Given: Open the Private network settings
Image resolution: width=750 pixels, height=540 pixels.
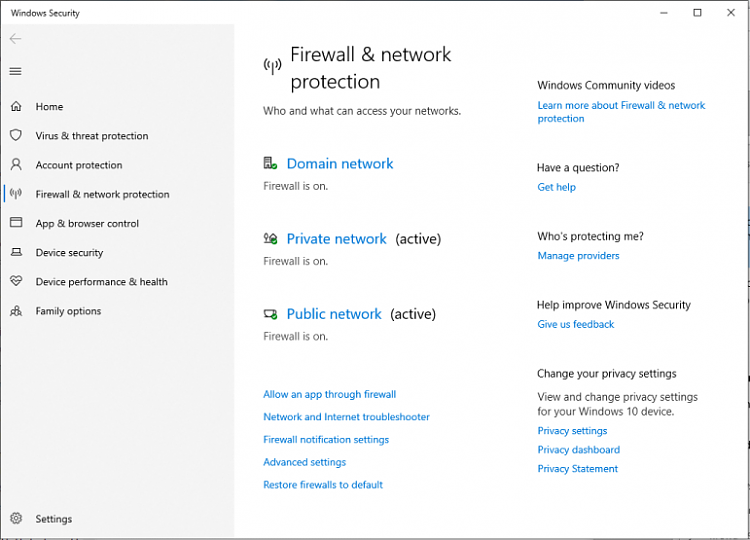Looking at the screenshot, I should (336, 239).
